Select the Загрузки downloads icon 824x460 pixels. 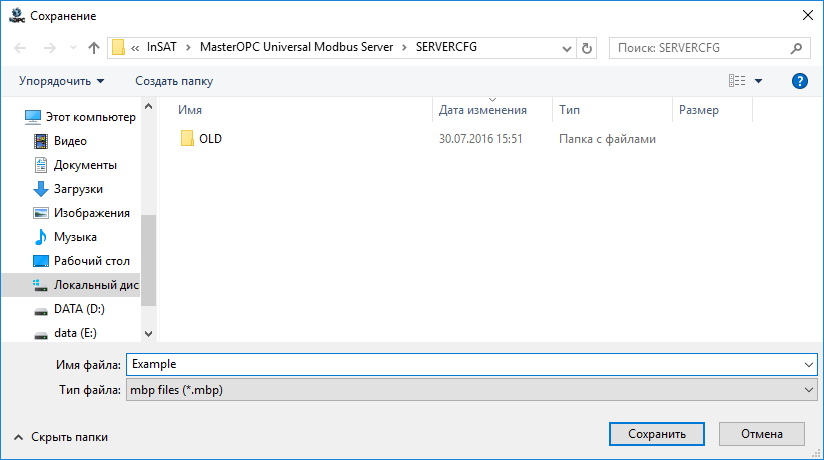pos(41,189)
